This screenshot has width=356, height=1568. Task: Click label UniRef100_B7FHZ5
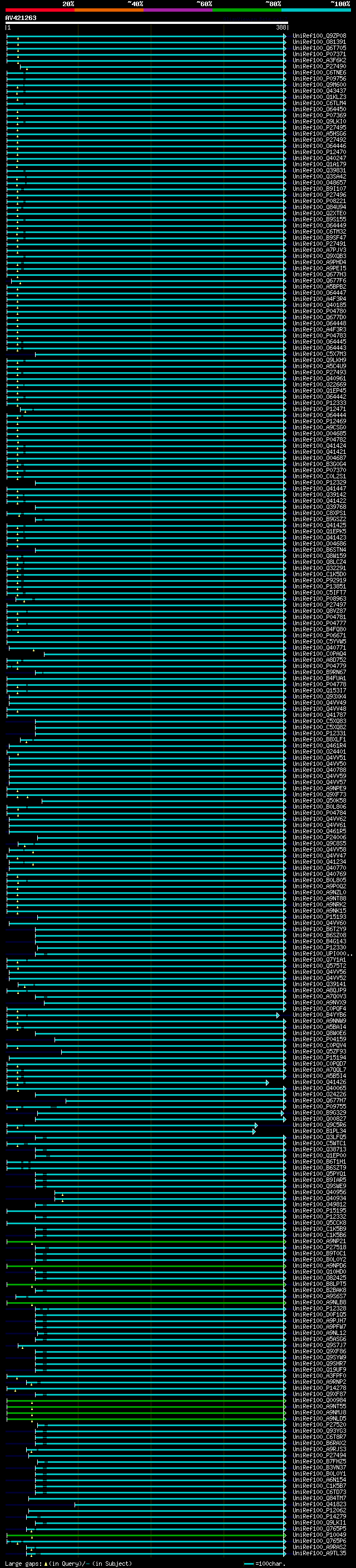coord(319,1461)
